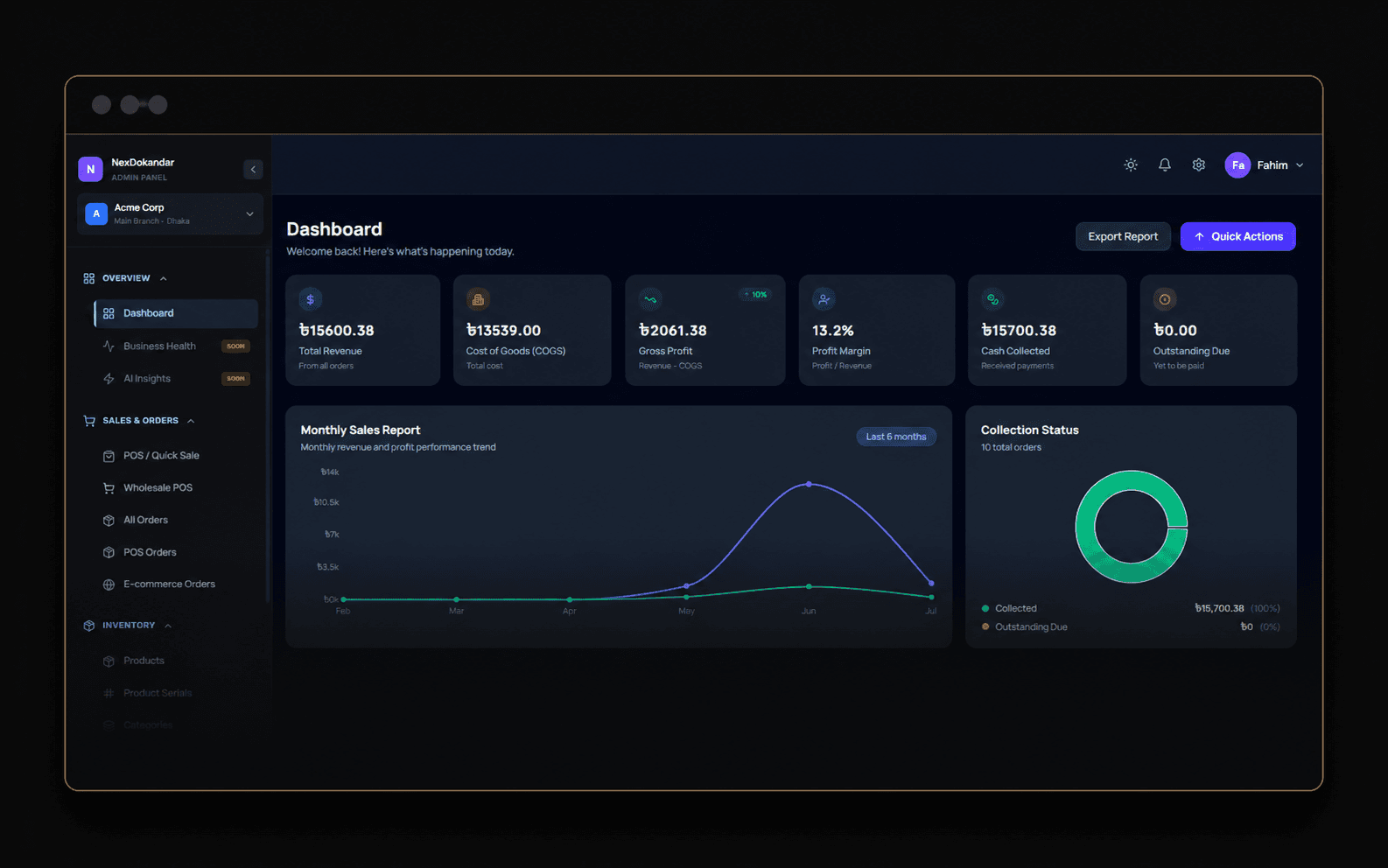The height and width of the screenshot is (868, 1388).
Task: Click Total Revenue dollar icon
Action: pos(310,299)
